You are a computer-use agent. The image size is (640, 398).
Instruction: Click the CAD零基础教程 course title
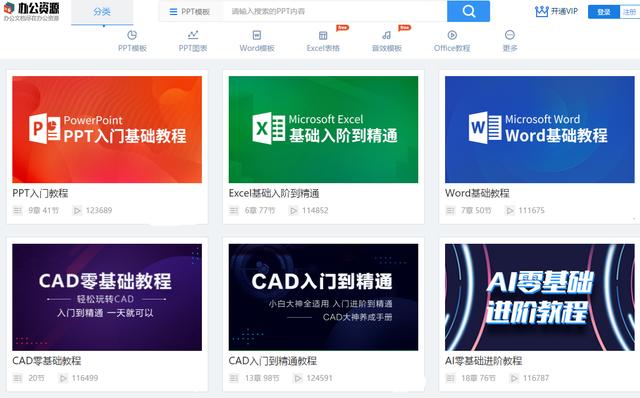[x=47, y=361]
